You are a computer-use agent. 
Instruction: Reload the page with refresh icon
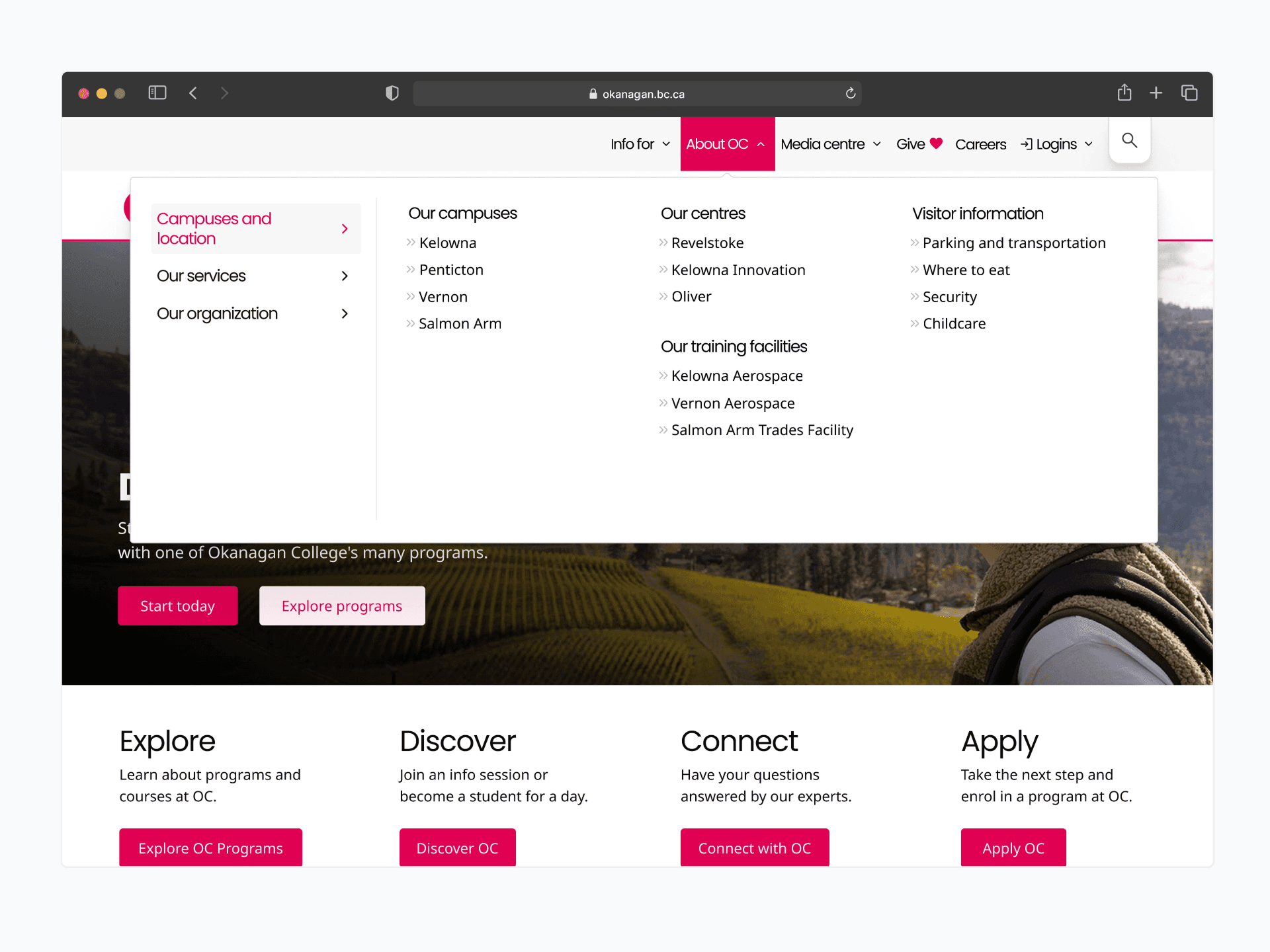click(x=851, y=93)
